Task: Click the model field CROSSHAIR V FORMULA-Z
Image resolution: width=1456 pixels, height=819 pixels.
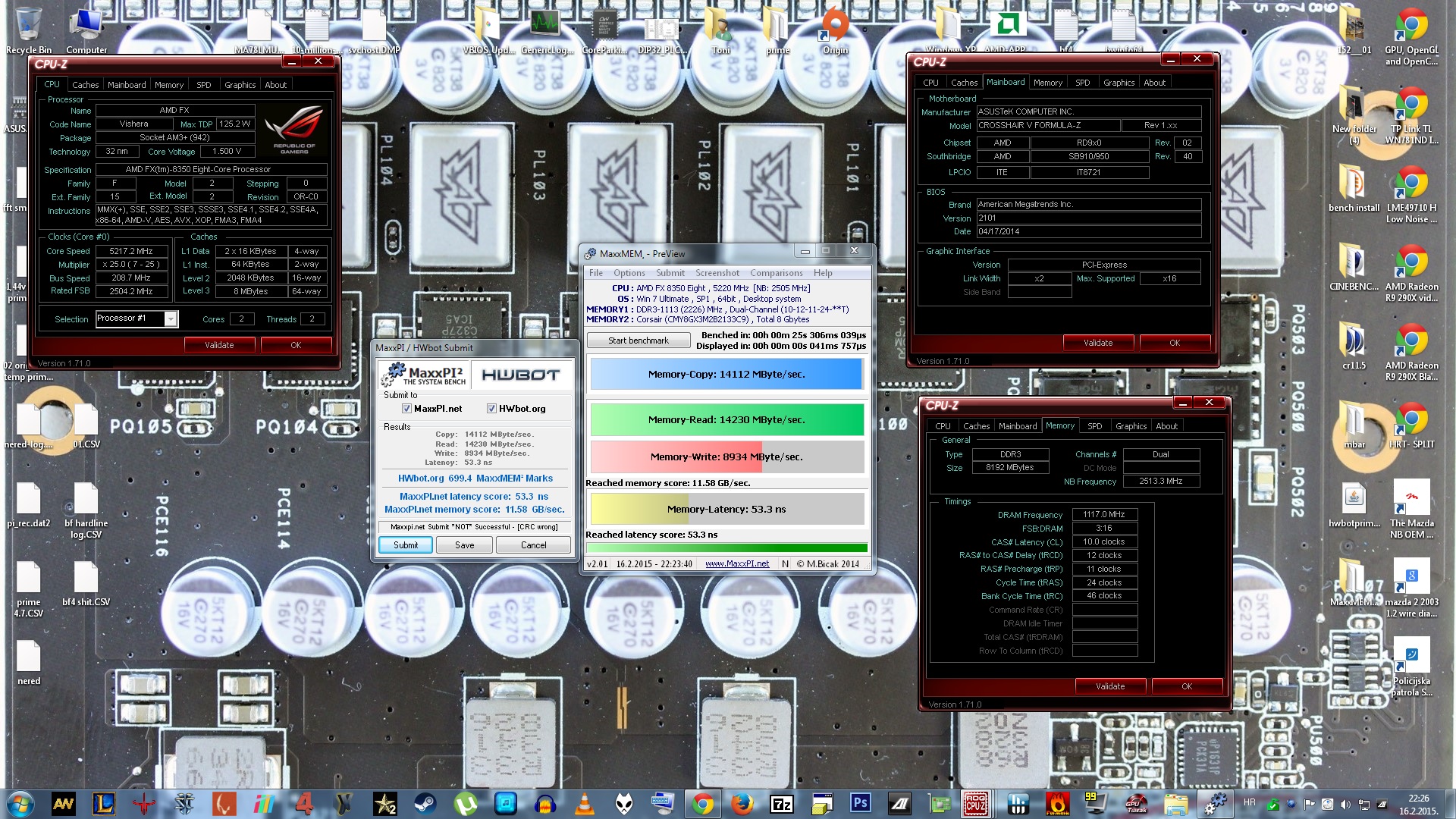Action: (x=1047, y=126)
